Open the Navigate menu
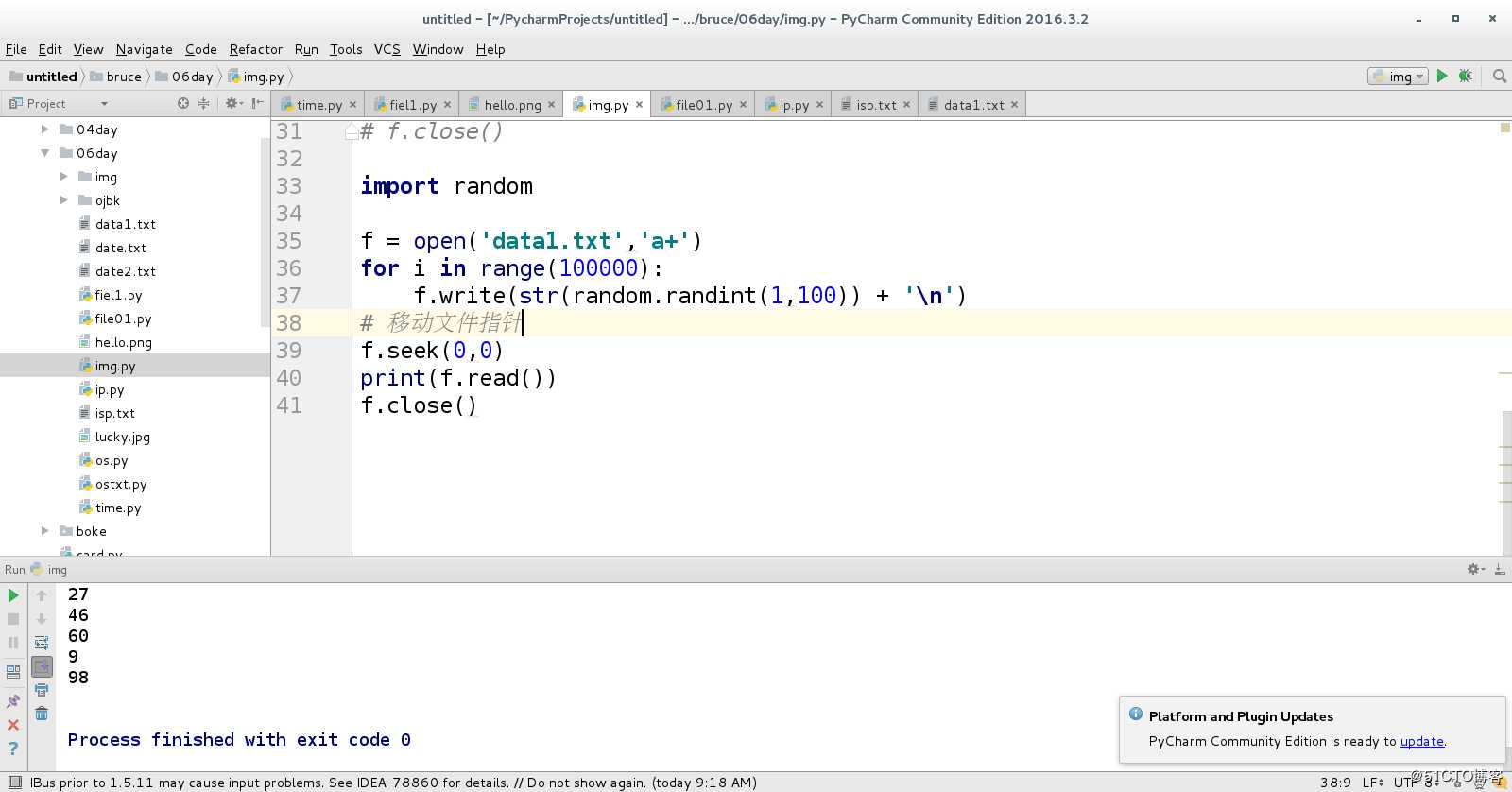1512x792 pixels. [145, 49]
